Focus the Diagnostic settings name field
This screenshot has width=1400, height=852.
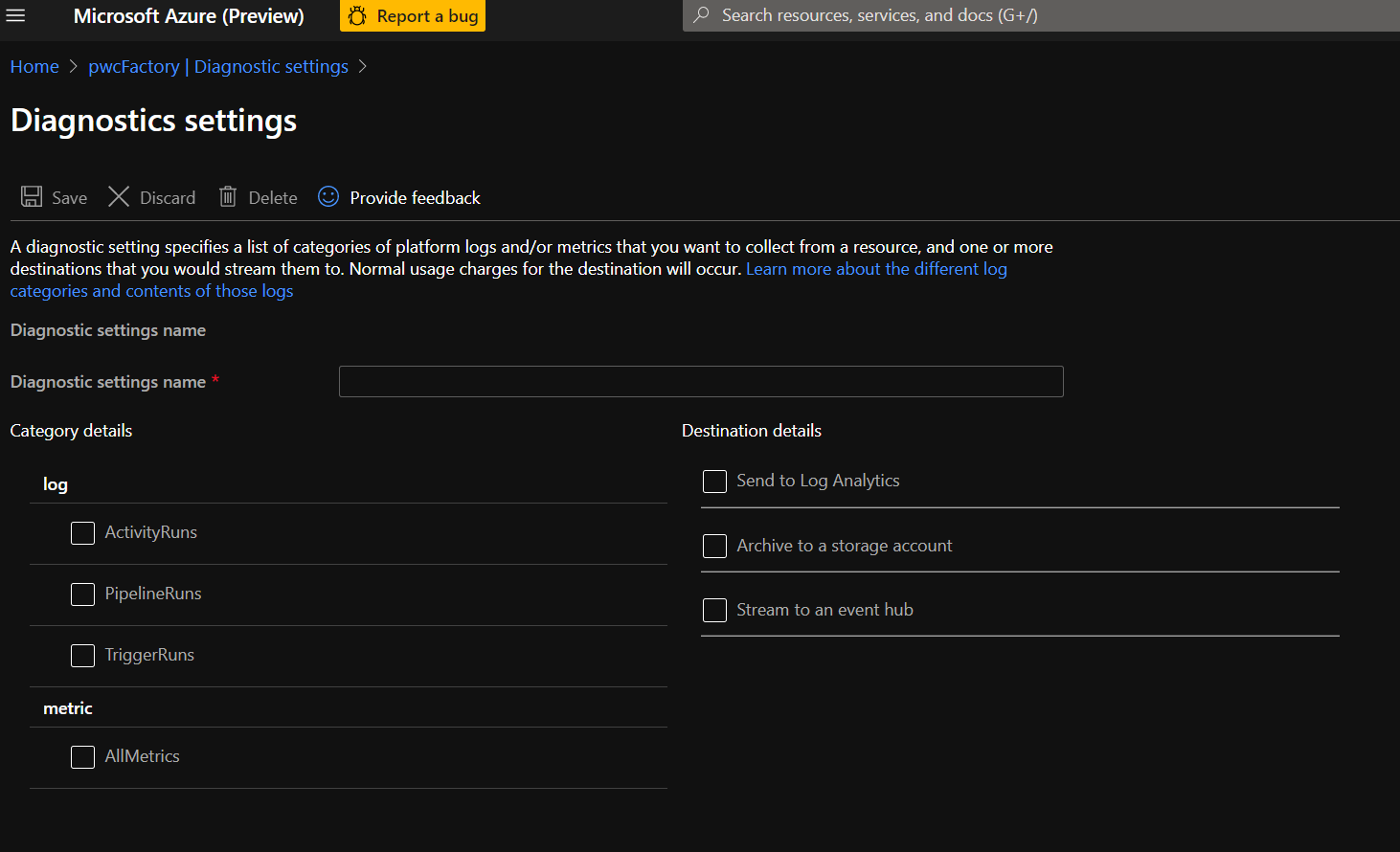pos(701,381)
